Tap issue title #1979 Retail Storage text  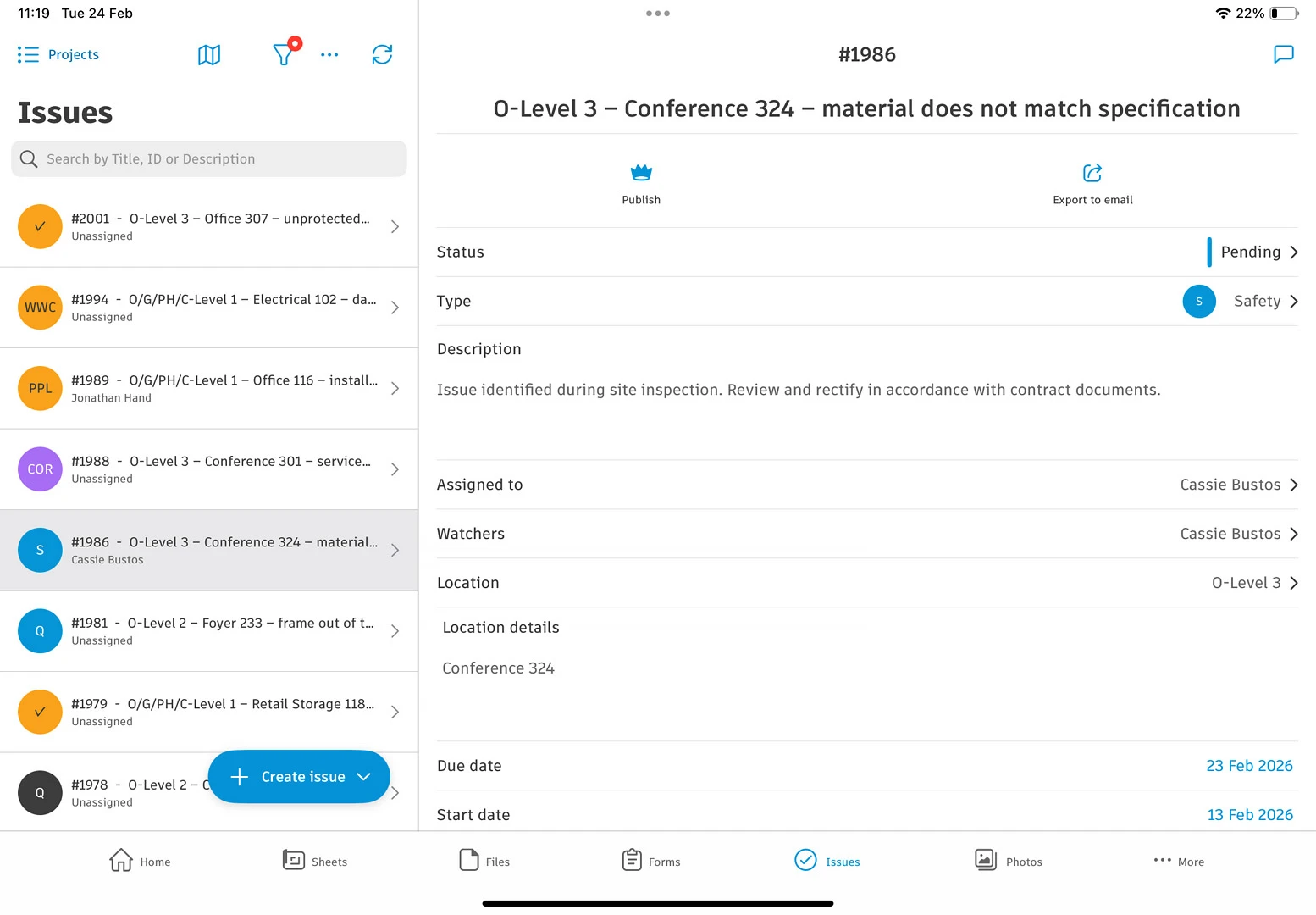coord(223,704)
